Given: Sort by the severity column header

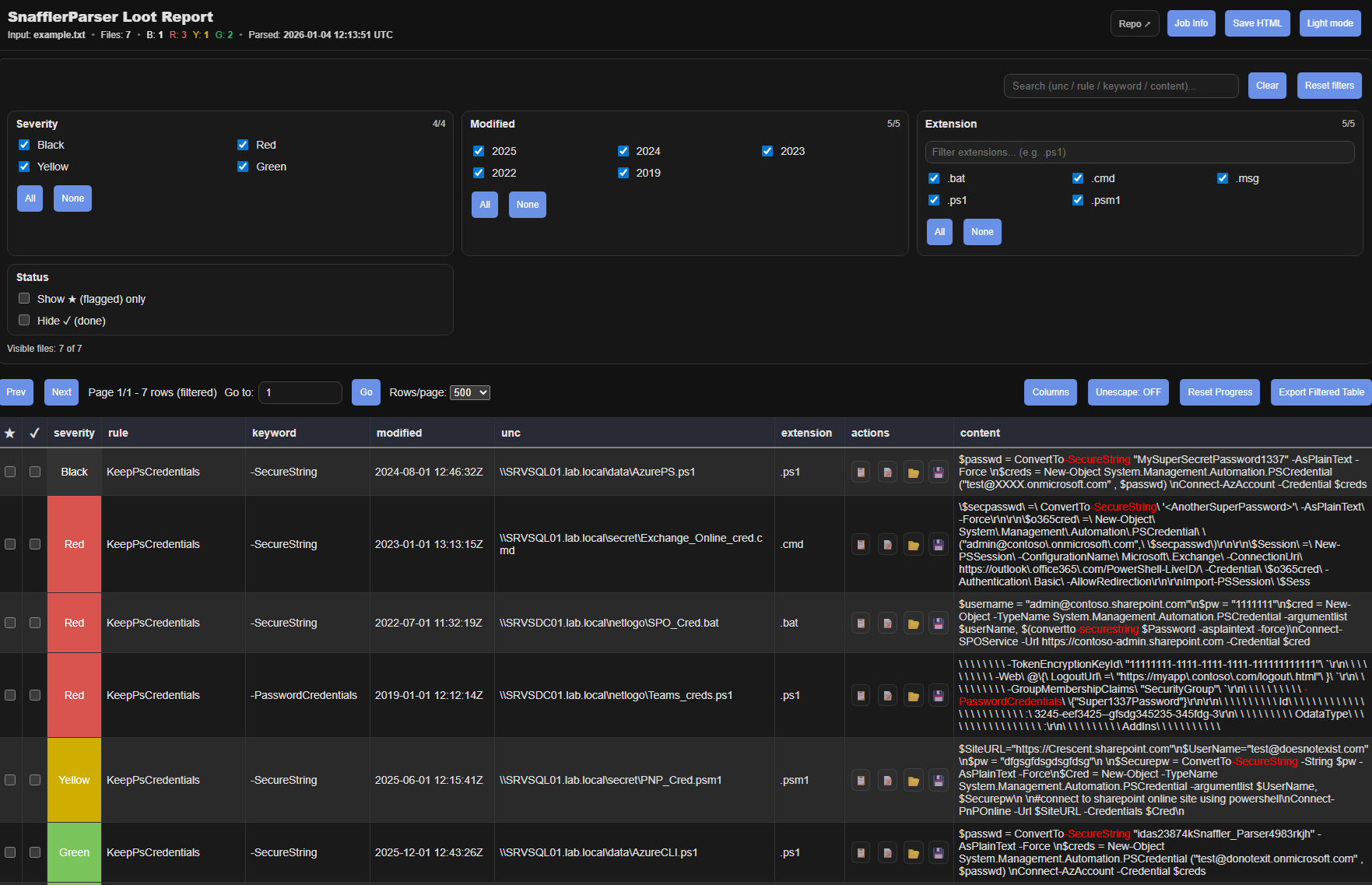Looking at the screenshot, I should click(74, 434).
